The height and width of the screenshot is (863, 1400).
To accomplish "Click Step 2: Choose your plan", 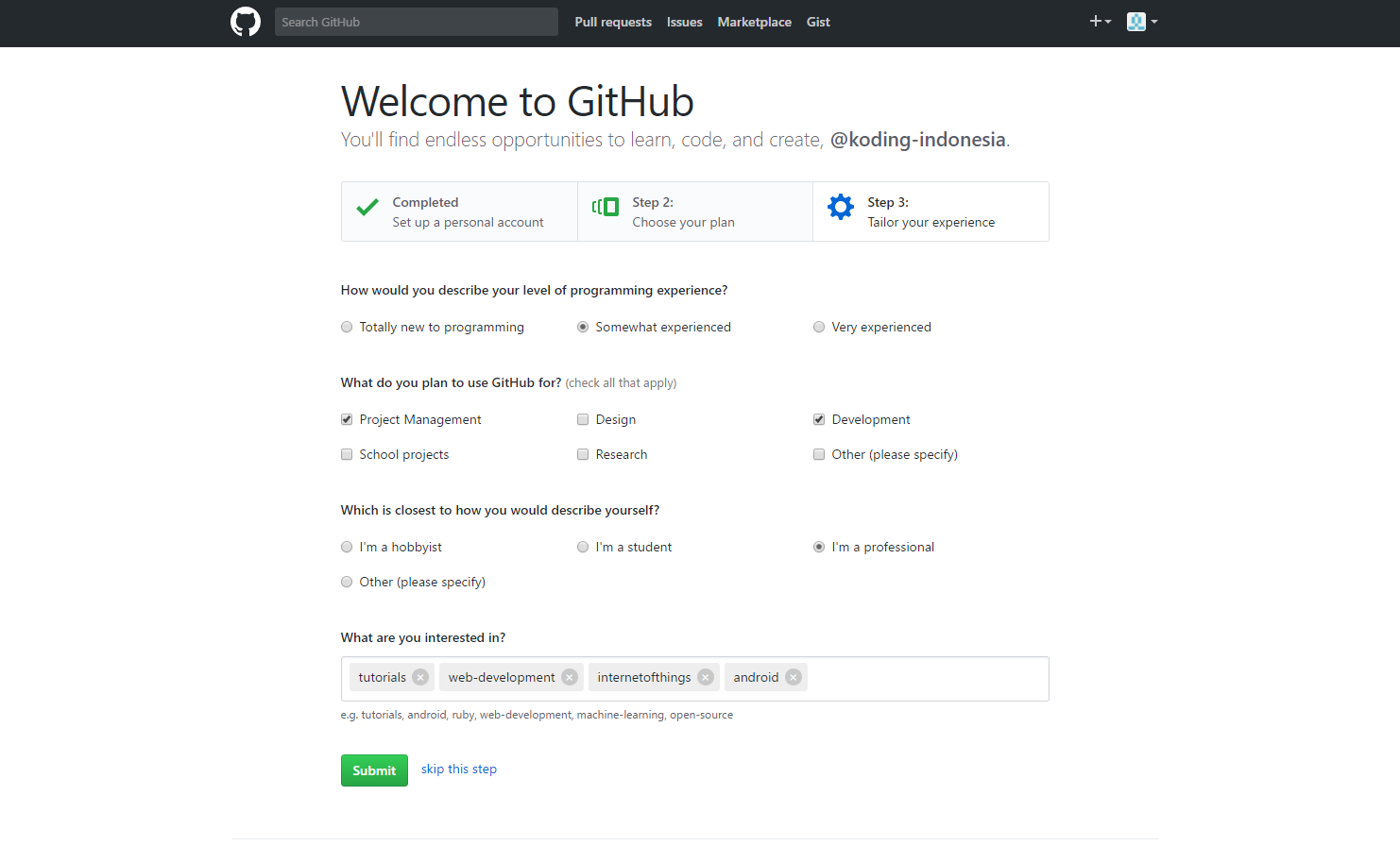I will 695,212.
